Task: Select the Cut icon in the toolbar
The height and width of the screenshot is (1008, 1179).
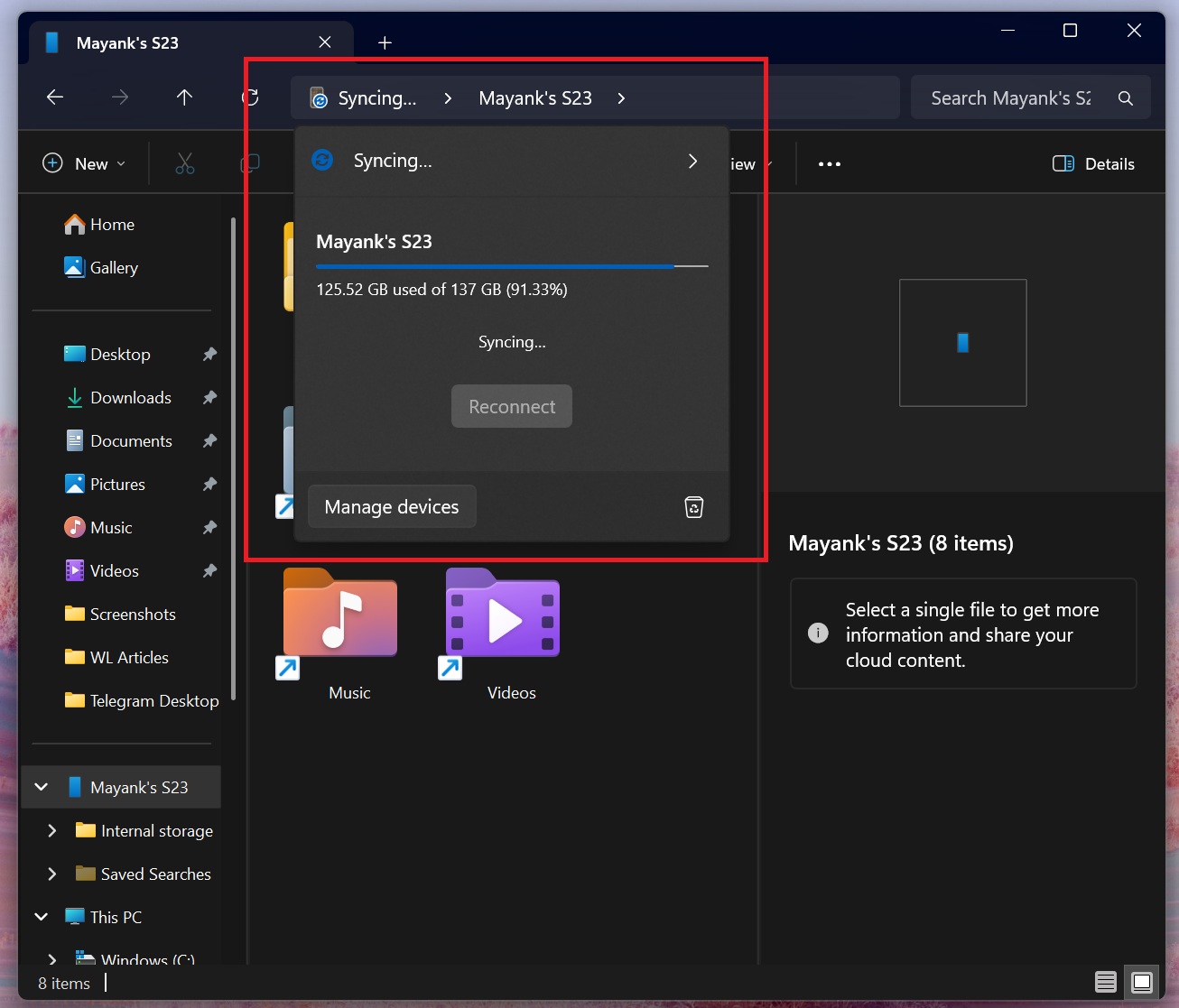Action: tap(184, 163)
